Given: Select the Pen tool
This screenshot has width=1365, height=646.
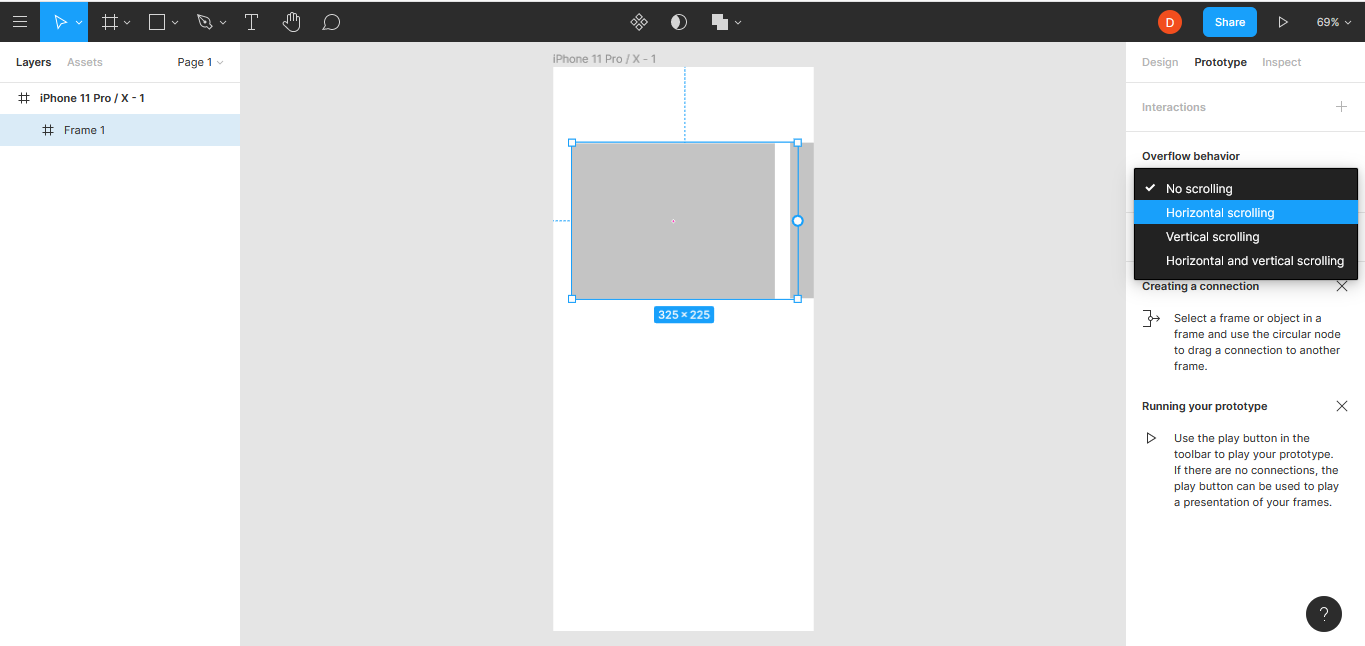Looking at the screenshot, I should coord(203,21).
